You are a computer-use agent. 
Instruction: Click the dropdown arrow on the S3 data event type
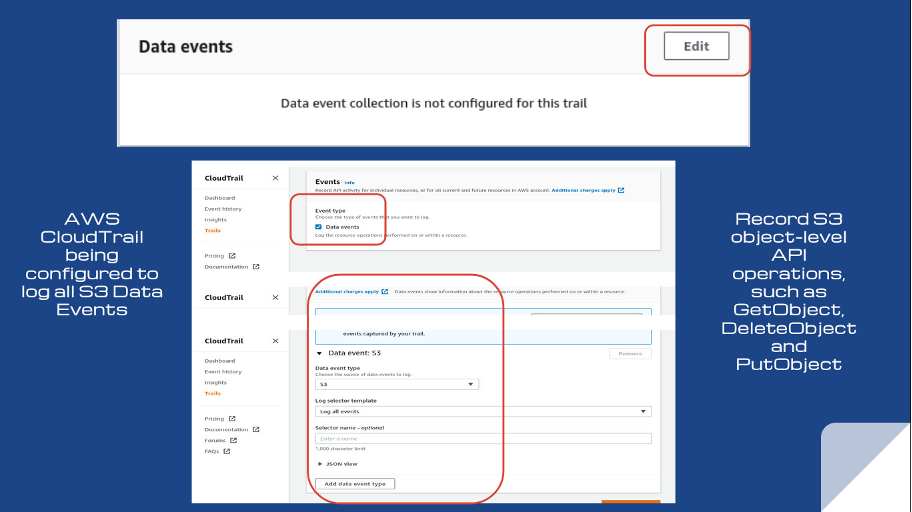[x=470, y=384]
